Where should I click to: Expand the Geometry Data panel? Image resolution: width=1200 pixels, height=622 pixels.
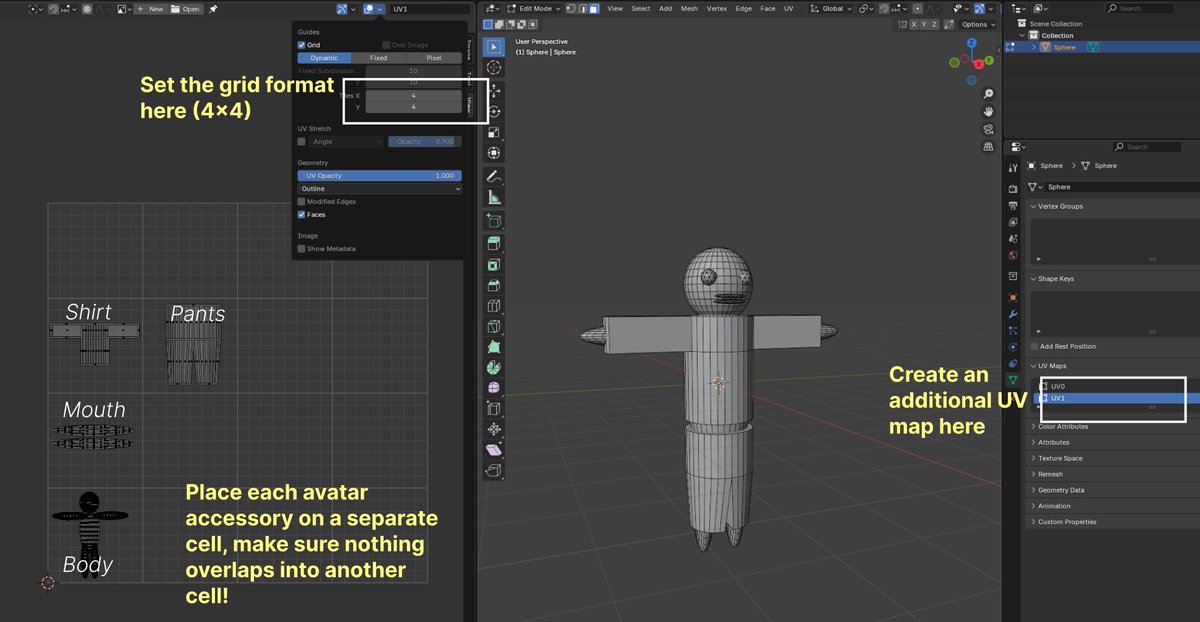1059,490
